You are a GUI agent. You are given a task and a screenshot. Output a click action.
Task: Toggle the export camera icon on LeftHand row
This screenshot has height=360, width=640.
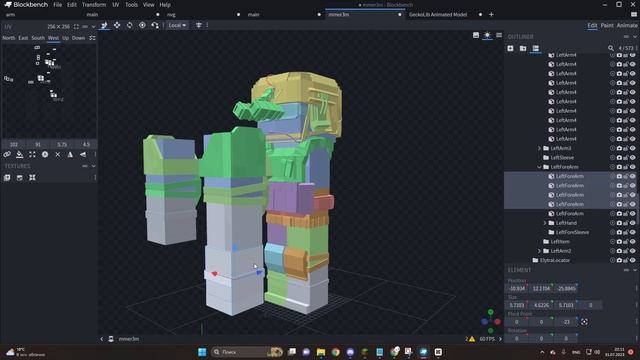coord(619,223)
